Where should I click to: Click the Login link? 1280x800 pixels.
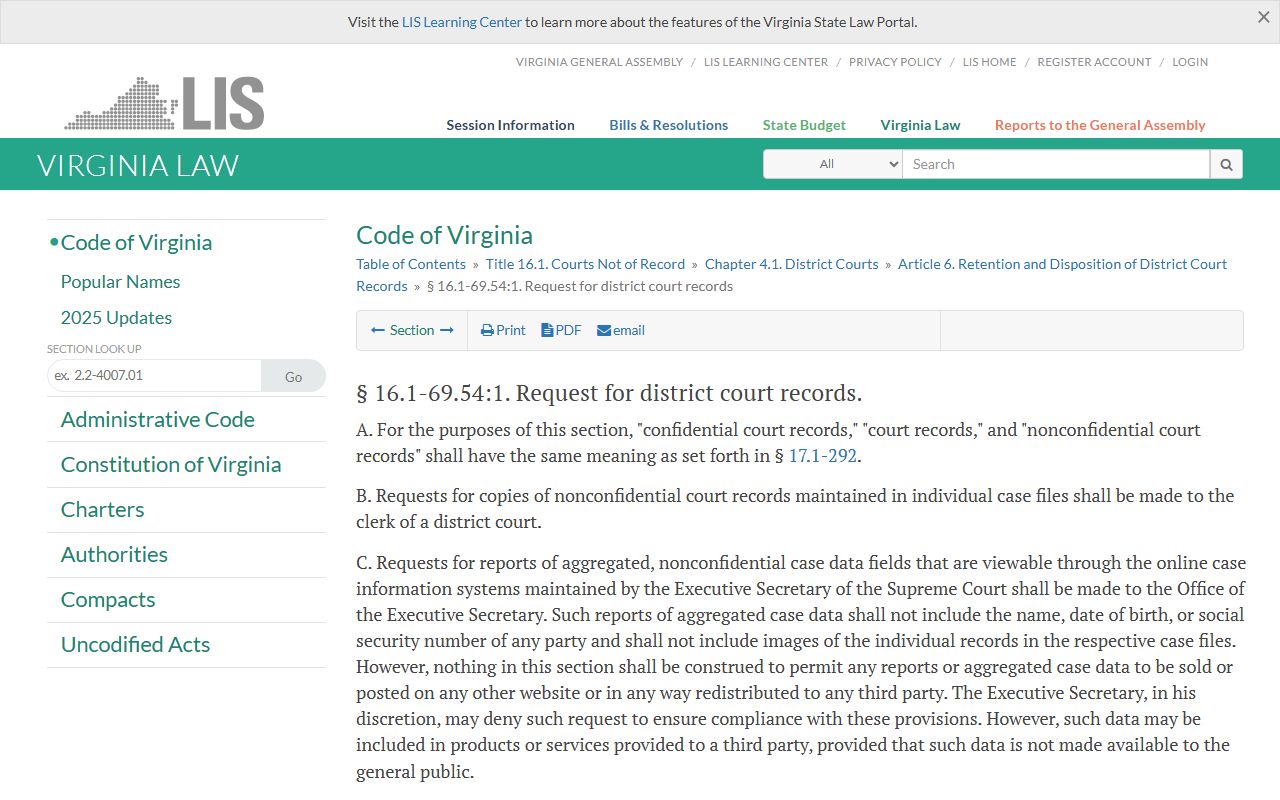coord(1190,62)
